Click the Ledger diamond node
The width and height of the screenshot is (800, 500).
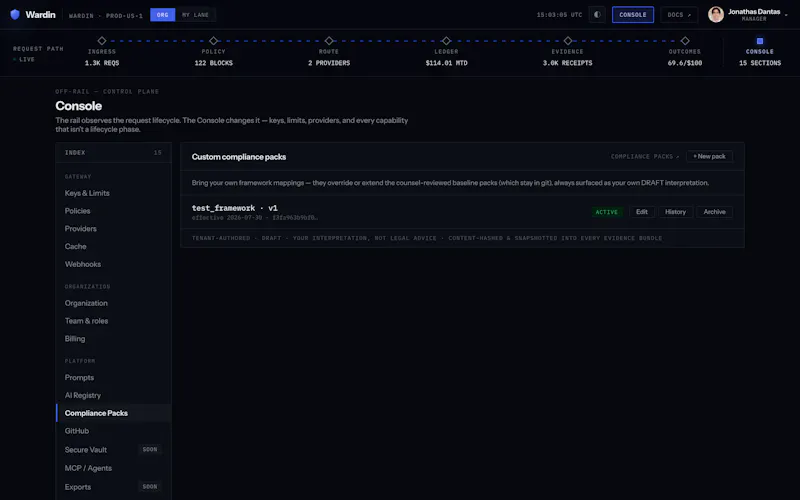coord(446,41)
